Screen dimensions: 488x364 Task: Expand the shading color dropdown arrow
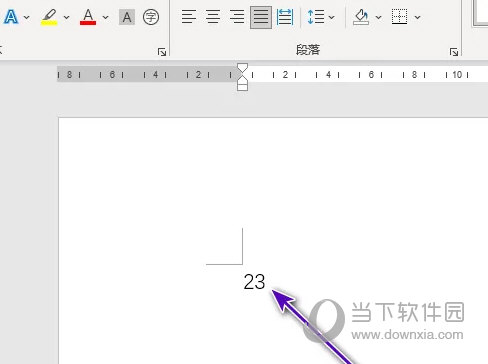point(378,17)
